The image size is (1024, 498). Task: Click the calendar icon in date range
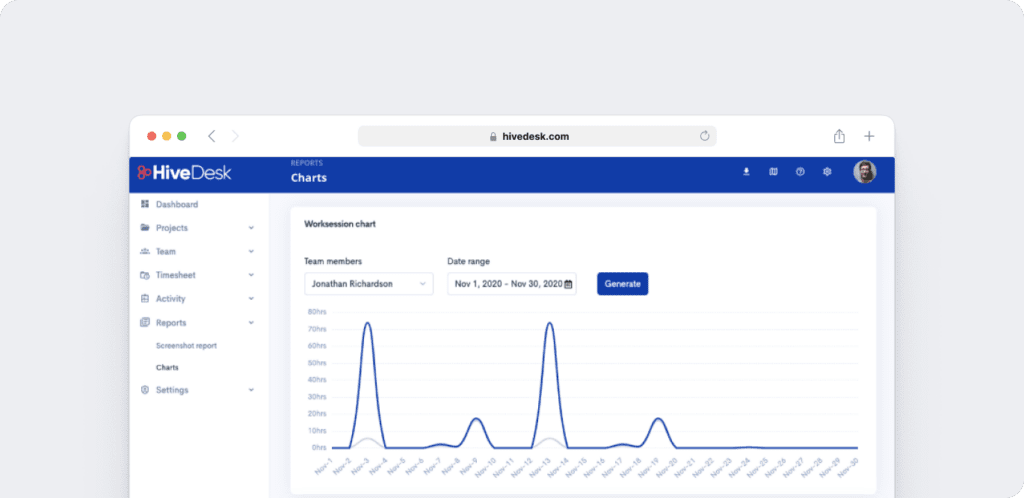[569, 284]
